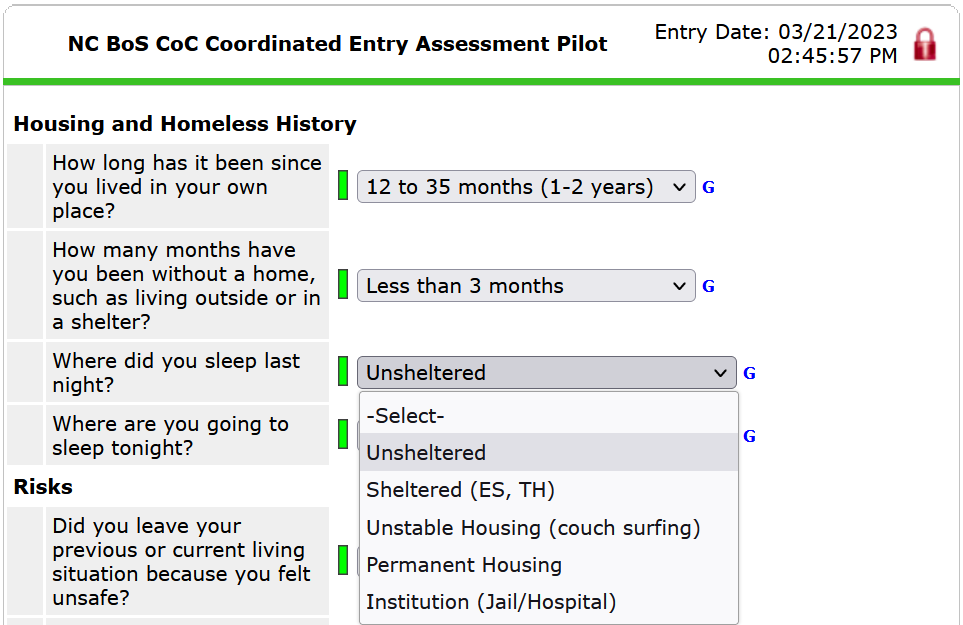
Task: Click the G link beside the sleep tonight field
Action: pyautogui.click(x=749, y=436)
